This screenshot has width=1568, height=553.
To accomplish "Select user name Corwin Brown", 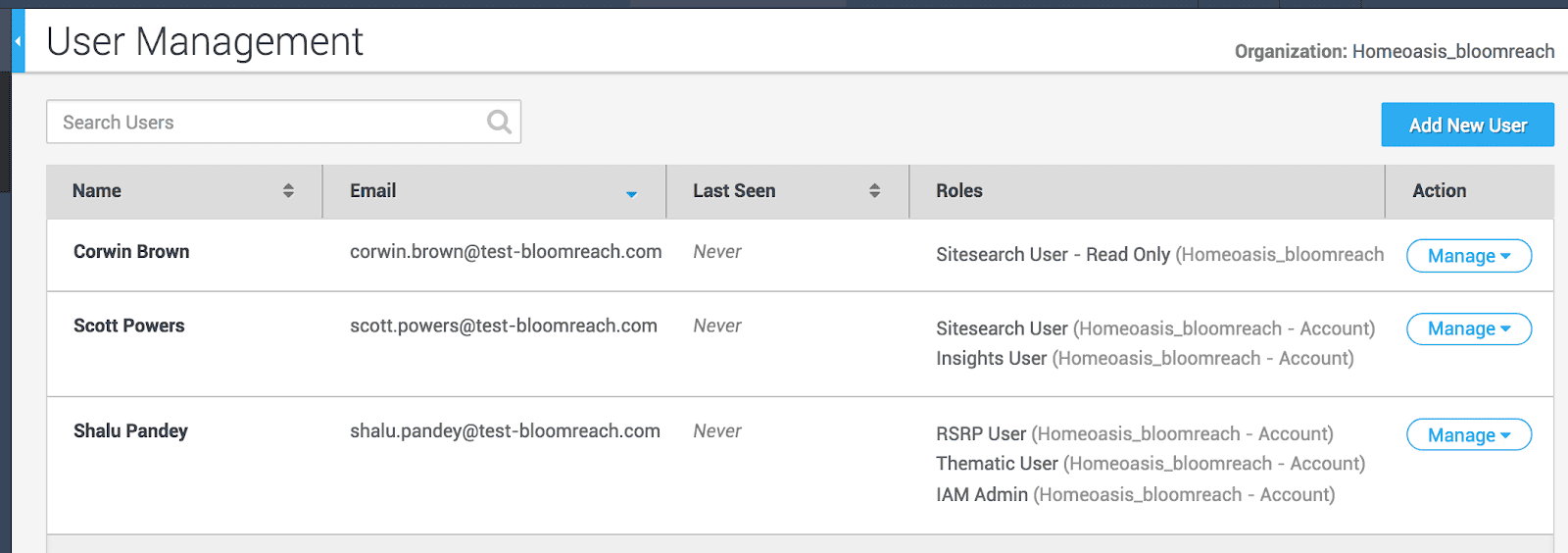I will [x=131, y=252].
